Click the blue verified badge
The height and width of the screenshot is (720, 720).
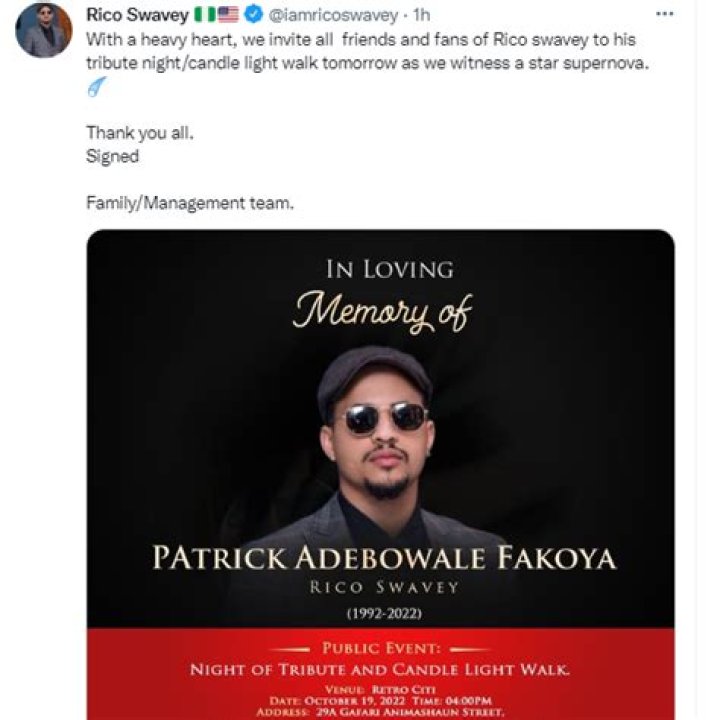click(x=253, y=16)
